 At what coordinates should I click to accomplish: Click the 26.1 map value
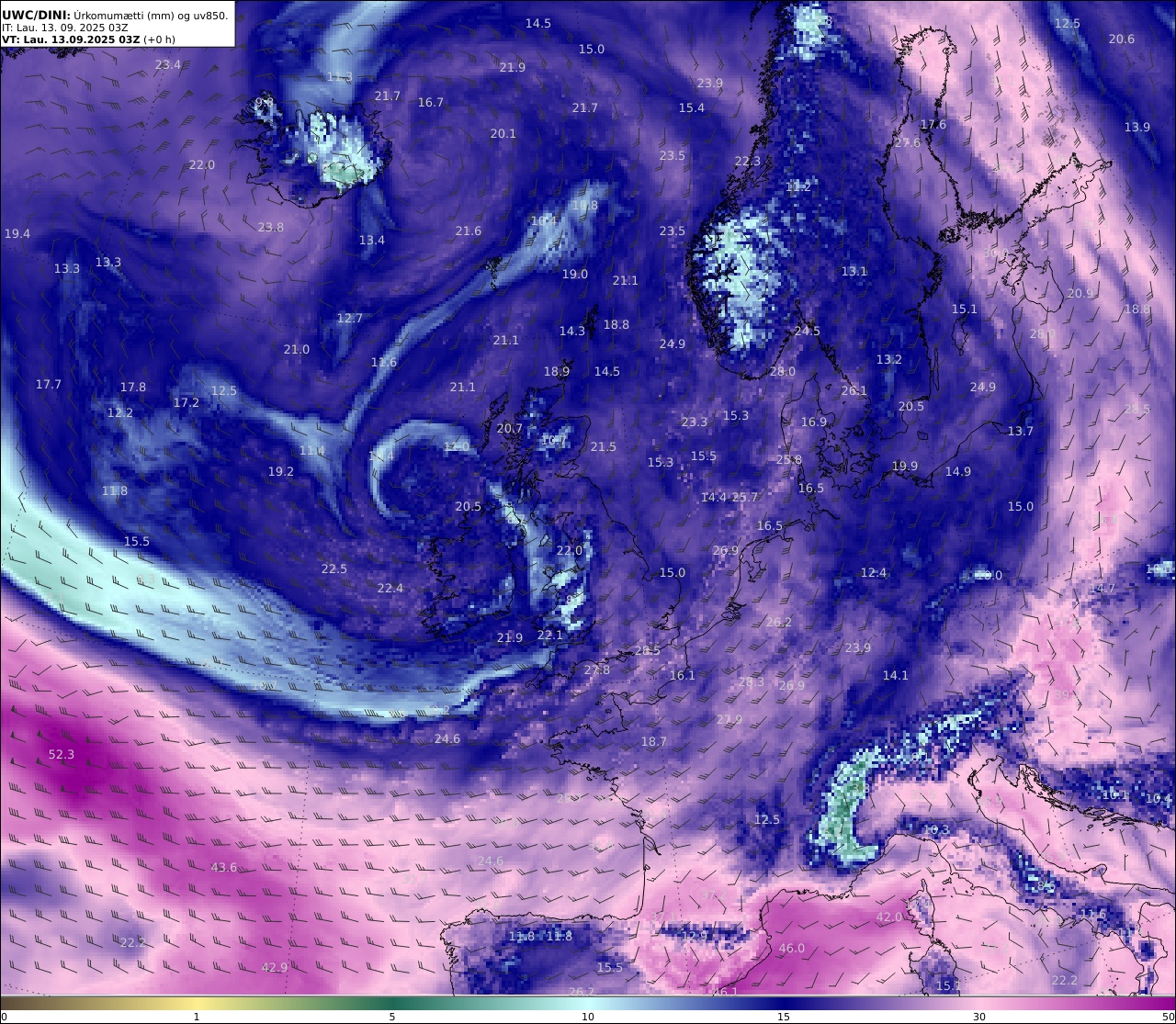(854, 390)
